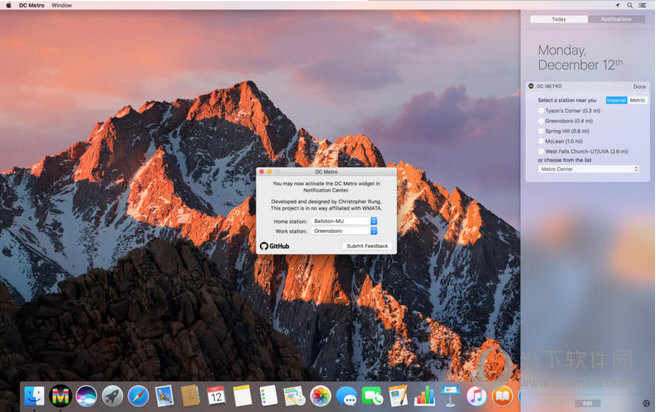This screenshot has height=412, width=656.
Task: Open the Notes icon in Dock
Action: click(x=242, y=396)
